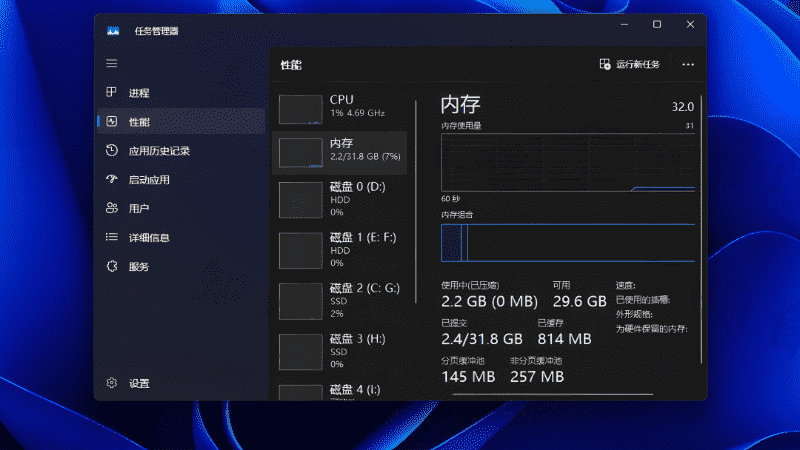Select 磁盘 0 (D:) HDD entry
800x450 pixels.
tap(340, 199)
